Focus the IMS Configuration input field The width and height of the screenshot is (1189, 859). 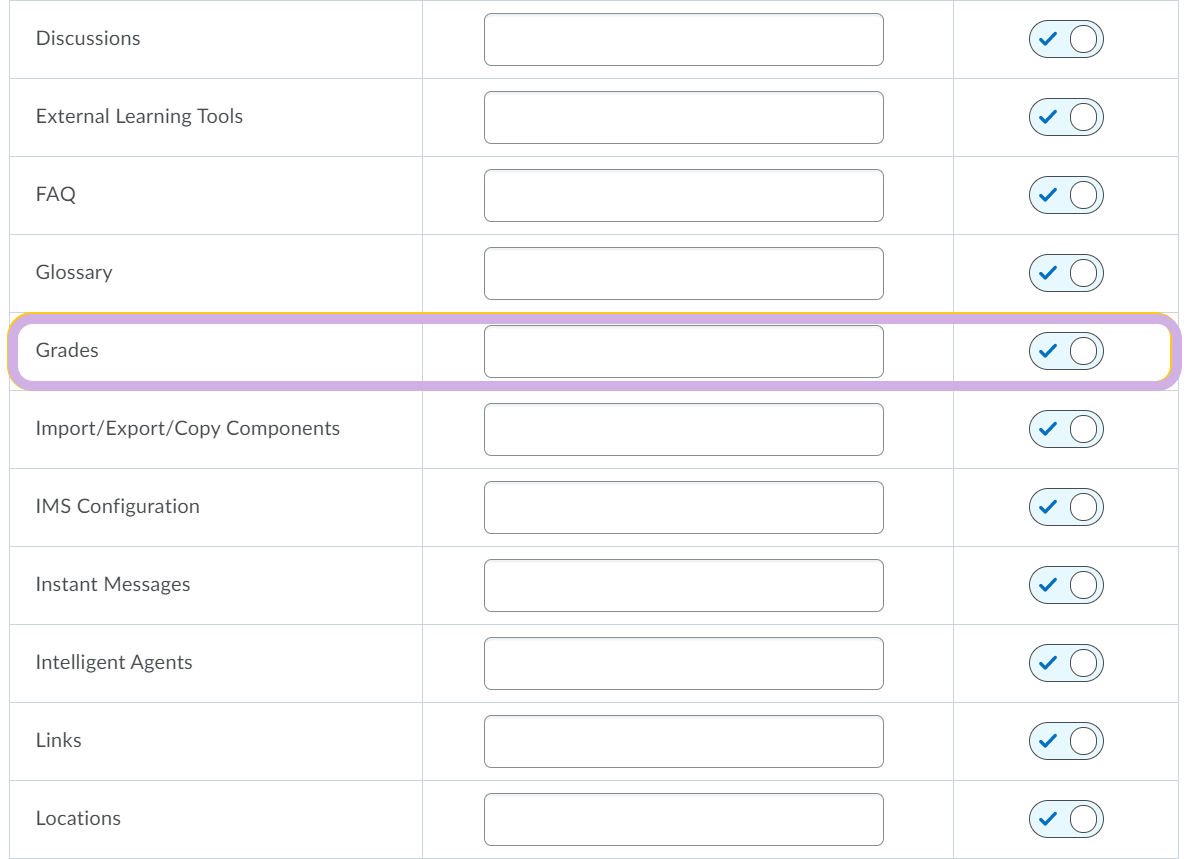(683, 507)
